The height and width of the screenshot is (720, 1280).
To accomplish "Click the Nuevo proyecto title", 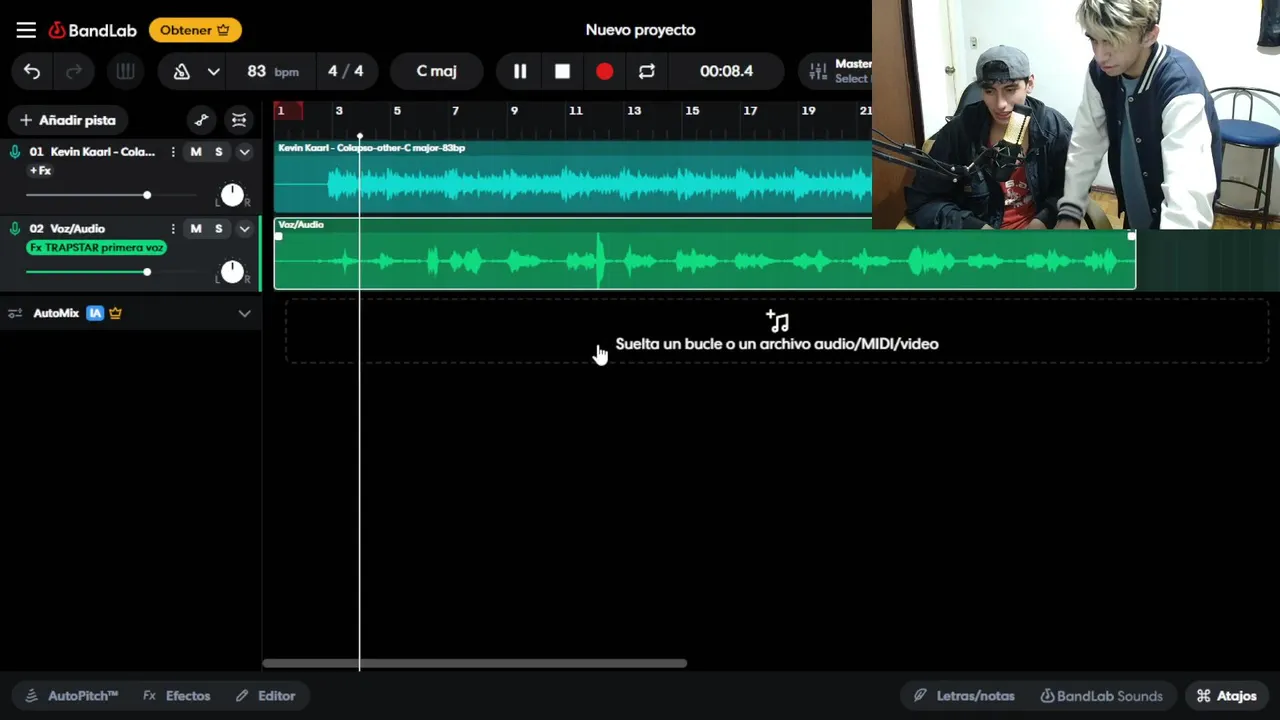I will (x=640, y=30).
